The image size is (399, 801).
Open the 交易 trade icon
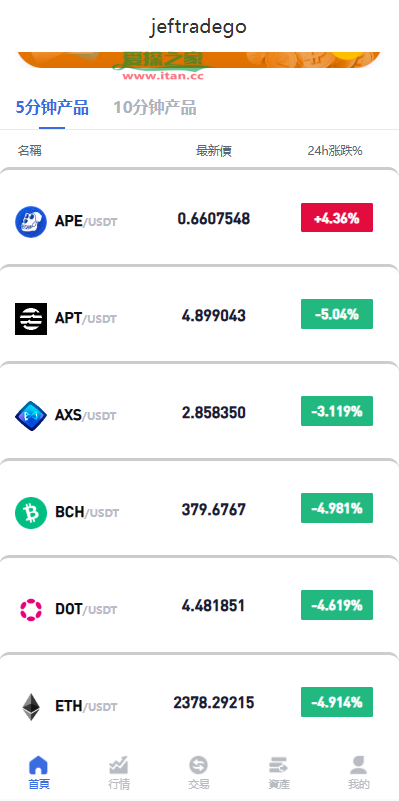198,765
